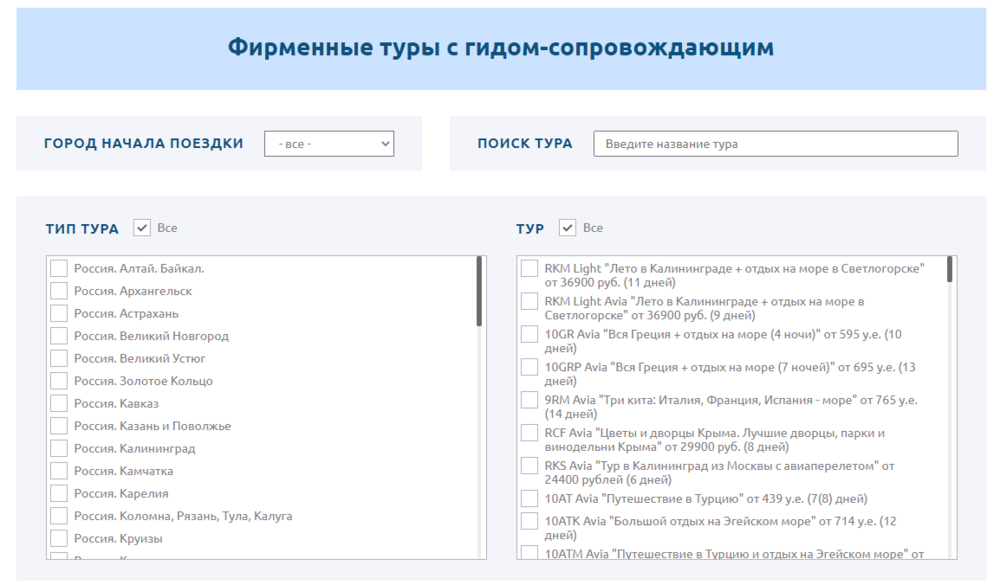Check the RKM Light Калининград tour checkbox
The height and width of the screenshot is (585, 1000).
(530, 268)
